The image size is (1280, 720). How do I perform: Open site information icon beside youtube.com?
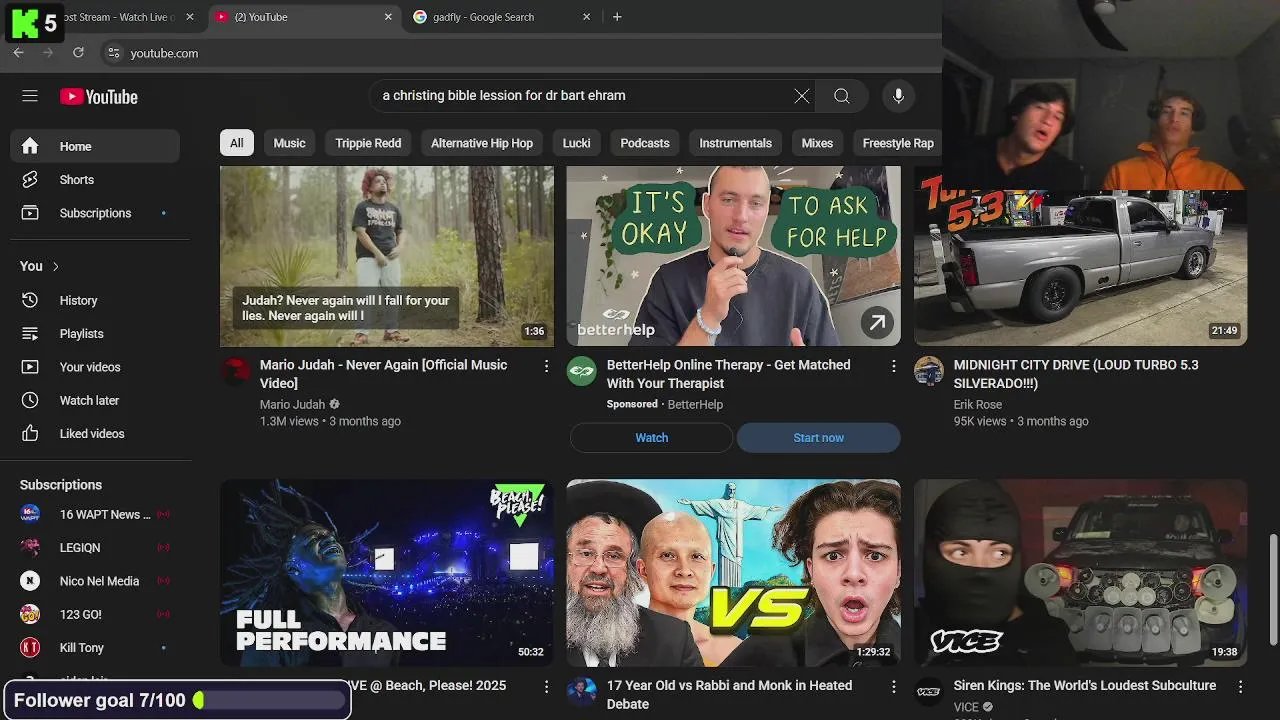113,53
